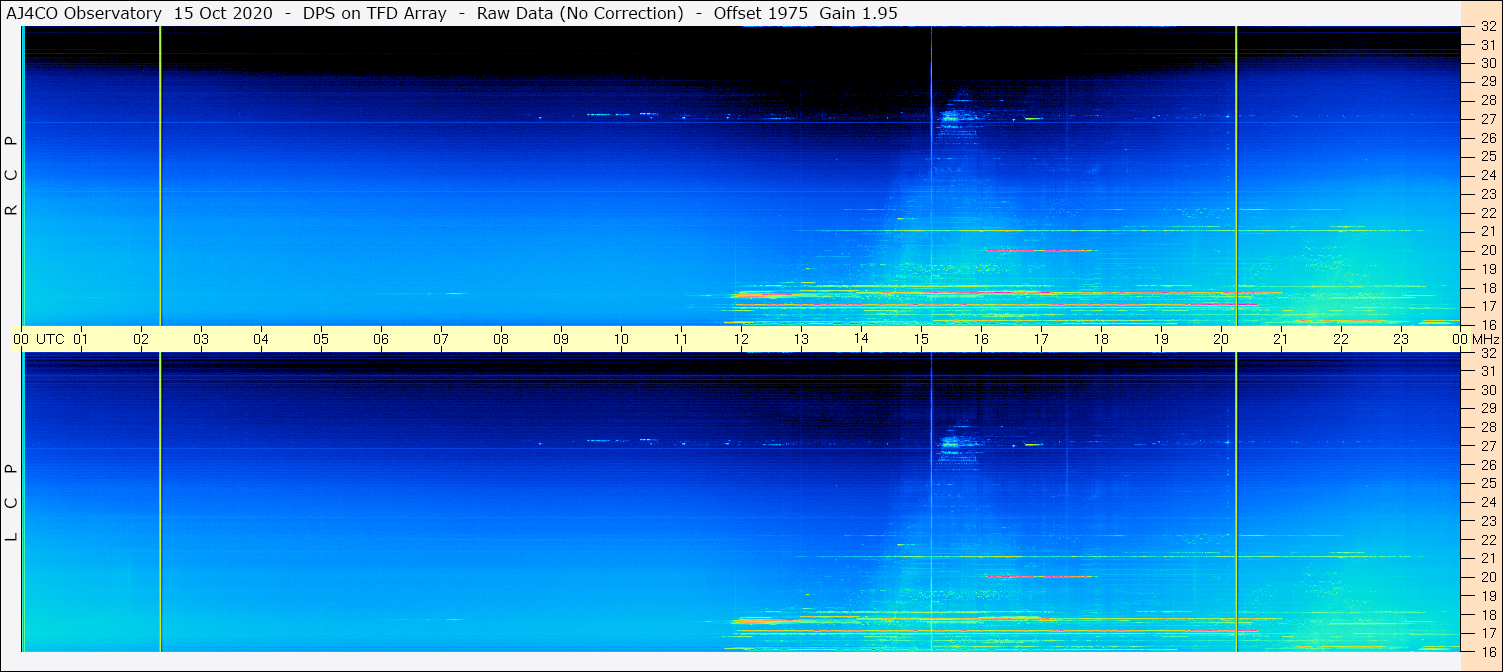Select hour 19 on the UTC time axis
The height and width of the screenshot is (672, 1503).
click(1161, 339)
